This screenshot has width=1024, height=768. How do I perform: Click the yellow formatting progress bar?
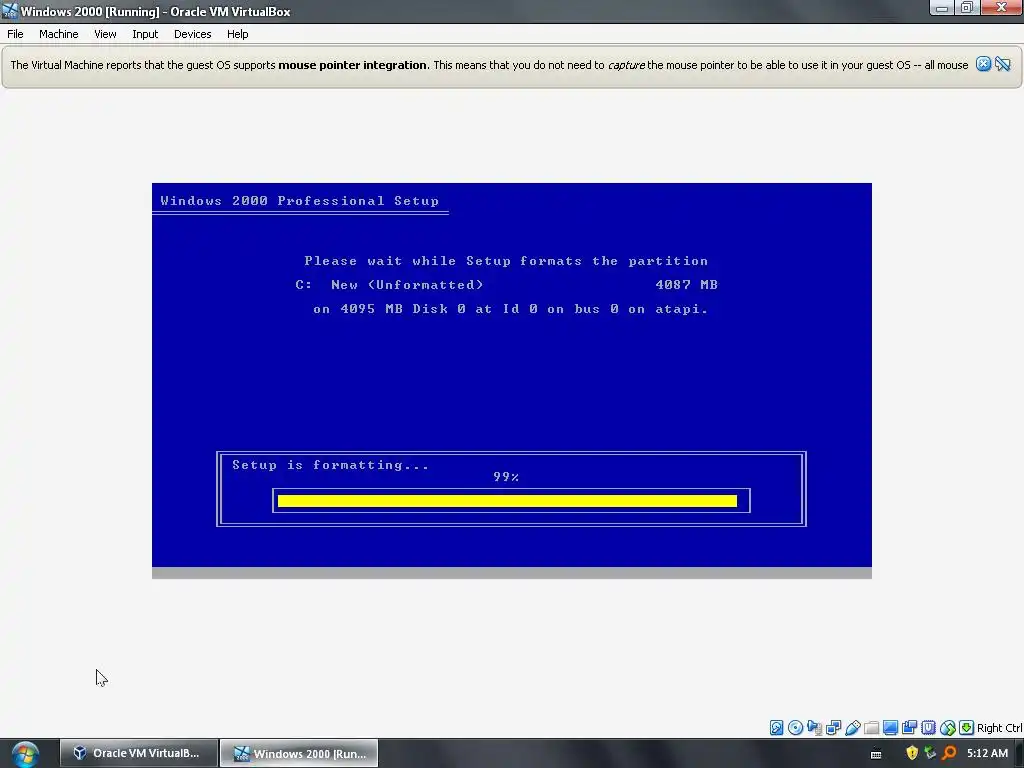click(x=507, y=501)
